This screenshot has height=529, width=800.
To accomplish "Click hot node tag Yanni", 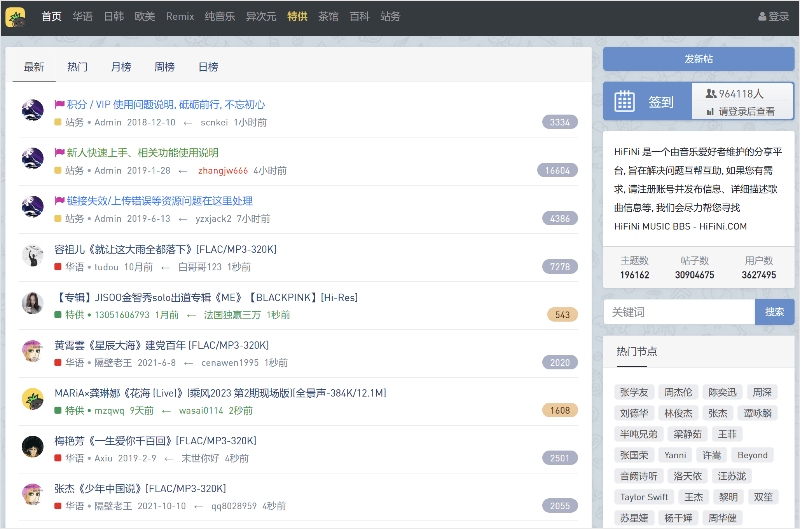I will [x=676, y=455].
